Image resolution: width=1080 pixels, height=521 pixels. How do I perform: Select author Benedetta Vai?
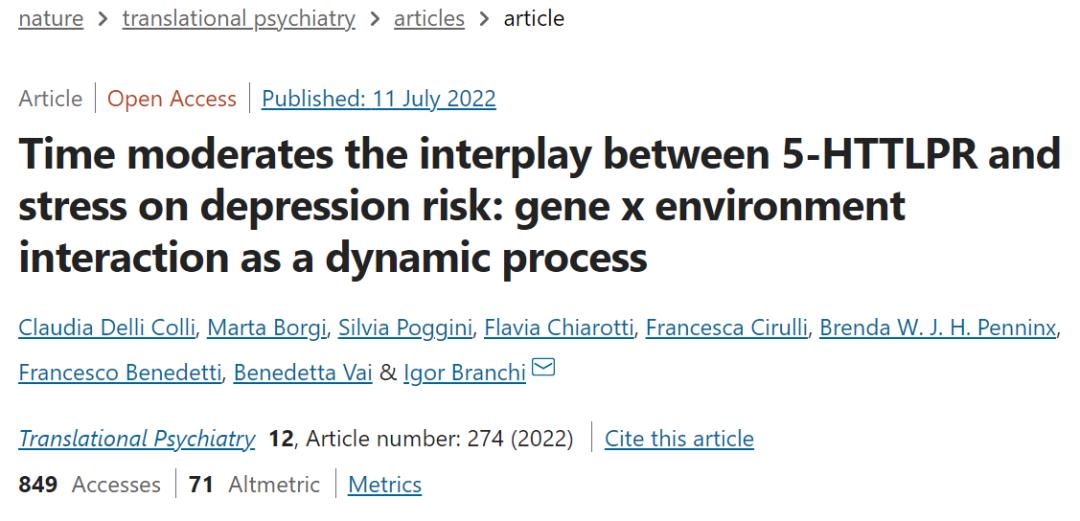click(303, 373)
